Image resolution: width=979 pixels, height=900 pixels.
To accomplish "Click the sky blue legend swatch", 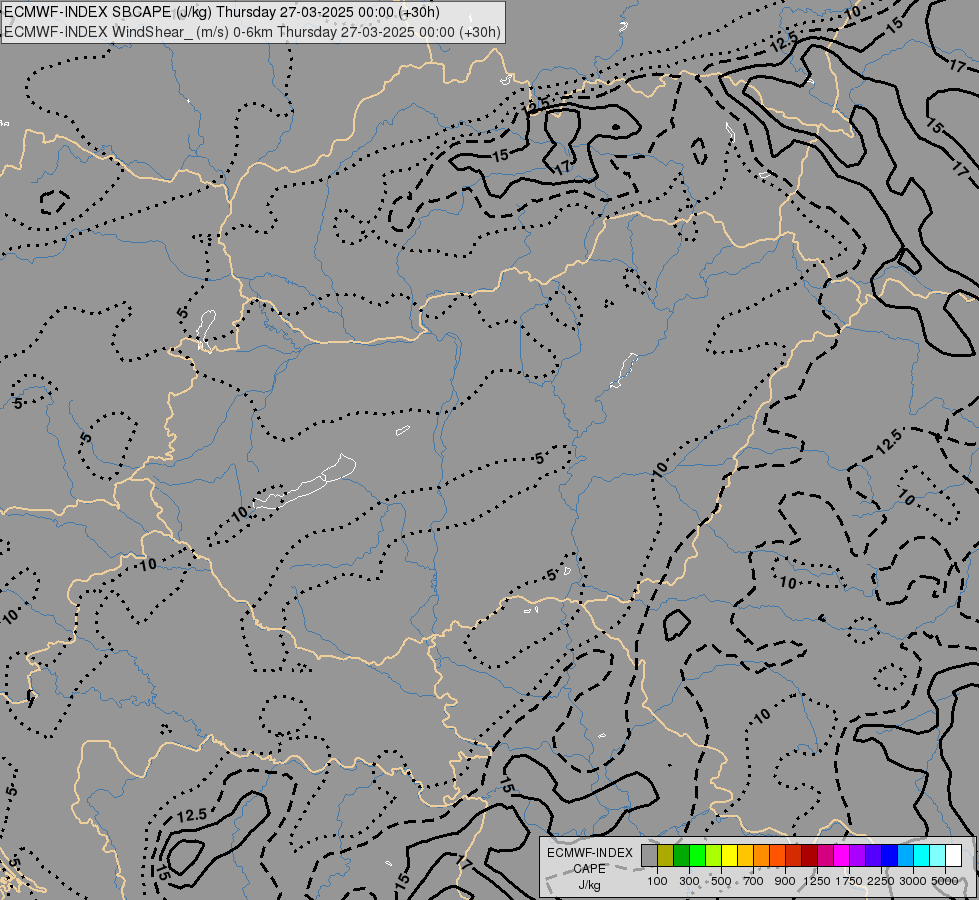I will (x=905, y=856).
